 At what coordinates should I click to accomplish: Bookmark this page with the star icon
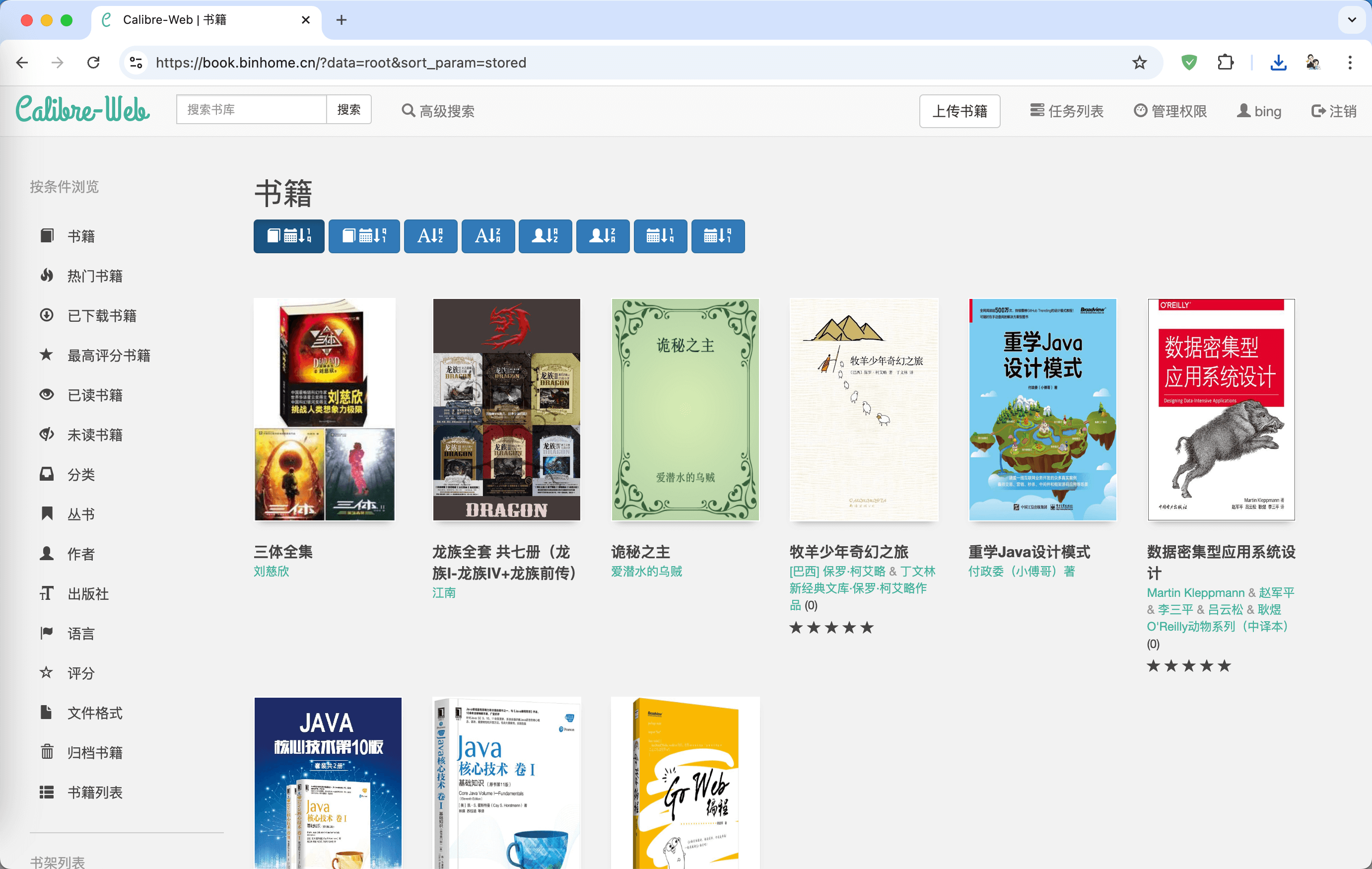(x=1139, y=63)
